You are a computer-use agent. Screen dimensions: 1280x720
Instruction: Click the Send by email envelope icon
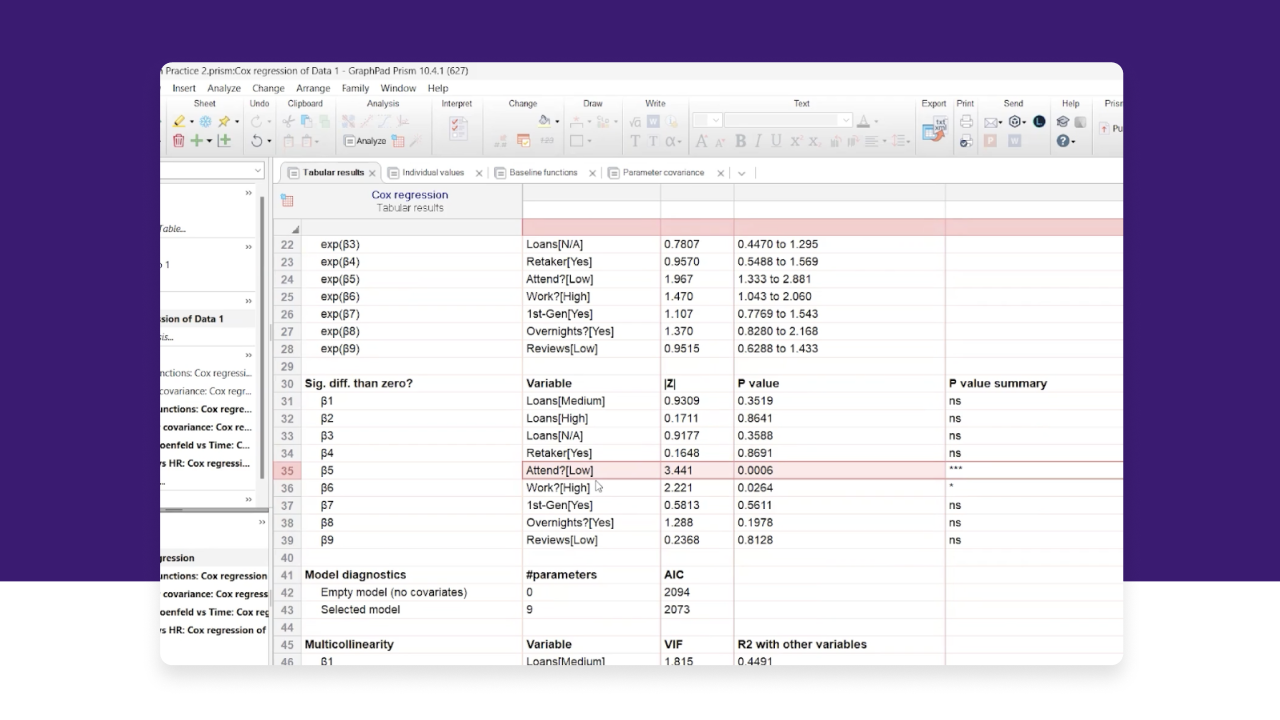[x=990, y=121]
